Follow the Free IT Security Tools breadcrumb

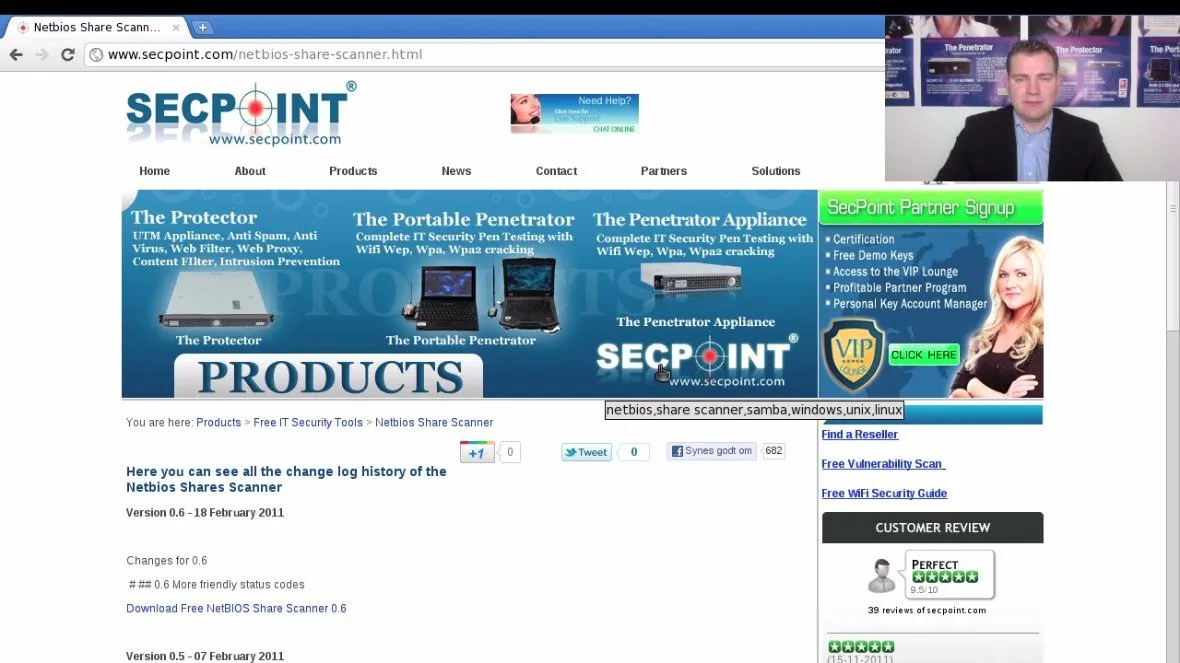308,422
